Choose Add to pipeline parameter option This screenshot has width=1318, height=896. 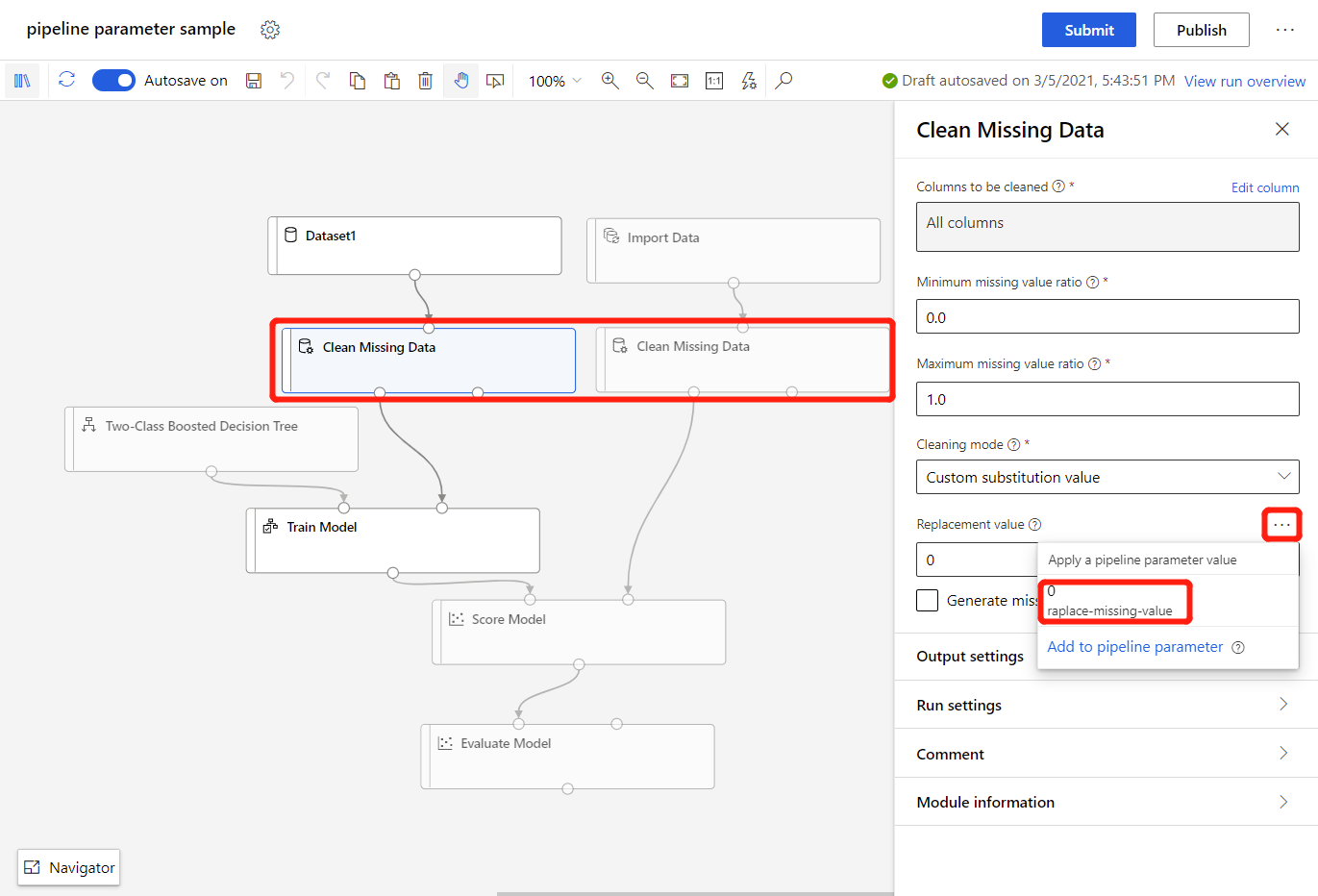tap(1134, 647)
